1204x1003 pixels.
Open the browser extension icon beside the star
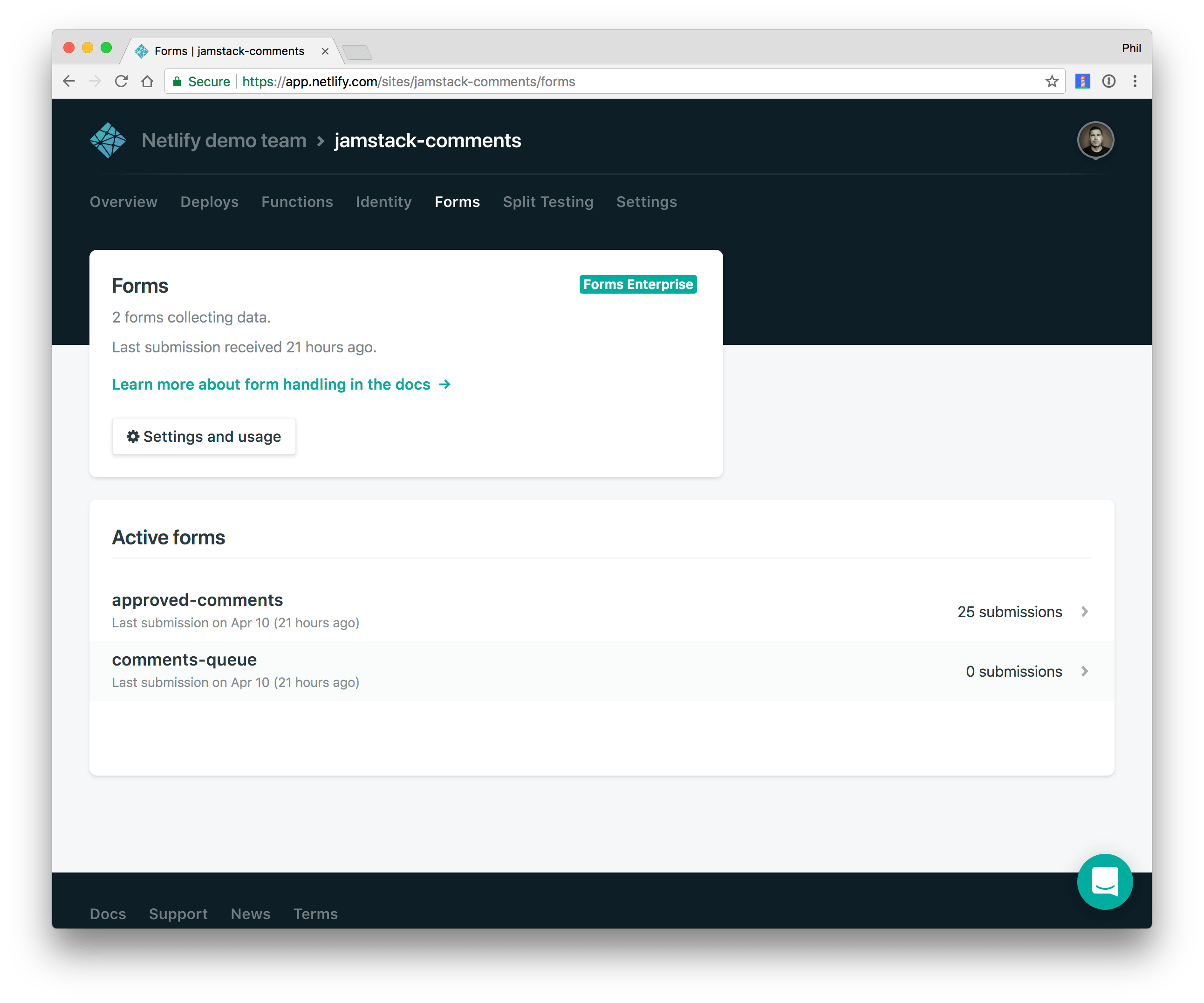pos(1082,81)
